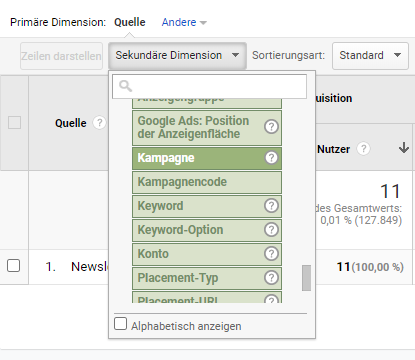This screenshot has width=415, height=360.
Task: Tick checkbox for row 1 Newsletter
Action: pos(13,266)
